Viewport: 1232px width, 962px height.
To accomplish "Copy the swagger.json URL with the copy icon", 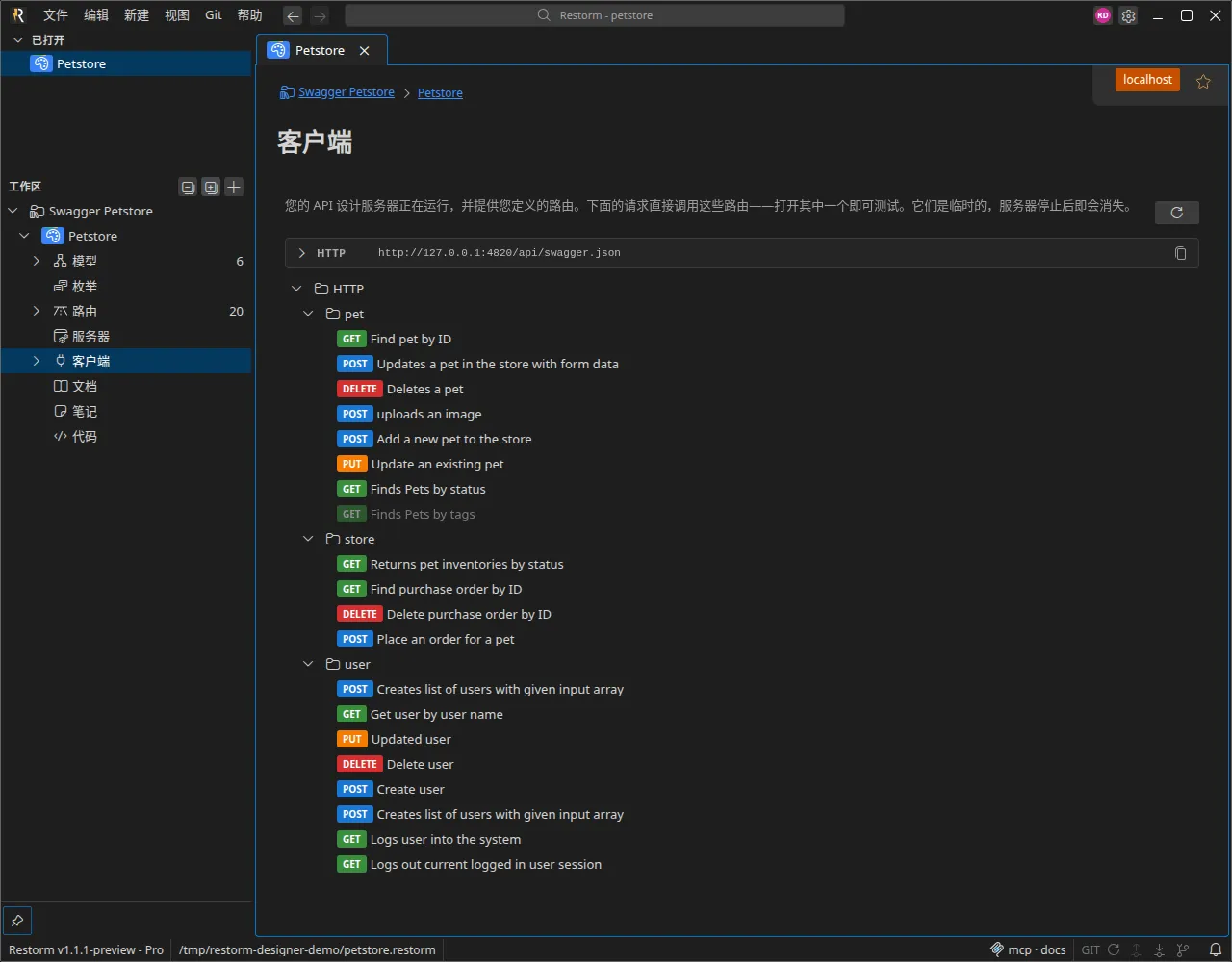I will [1181, 253].
